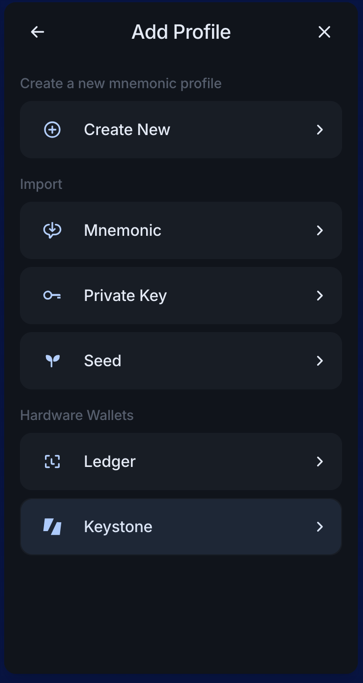
Task: Open the chevron on the Ledger row
Action: tap(320, 462)
